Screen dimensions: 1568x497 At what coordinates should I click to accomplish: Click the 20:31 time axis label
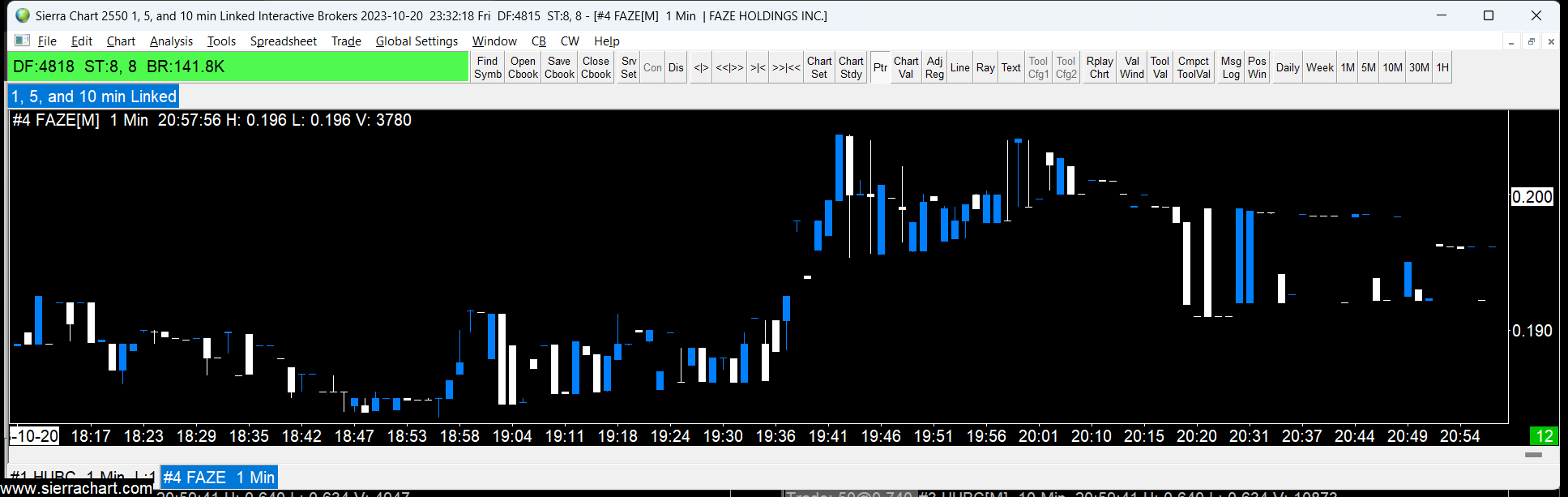pos(1249,436)
